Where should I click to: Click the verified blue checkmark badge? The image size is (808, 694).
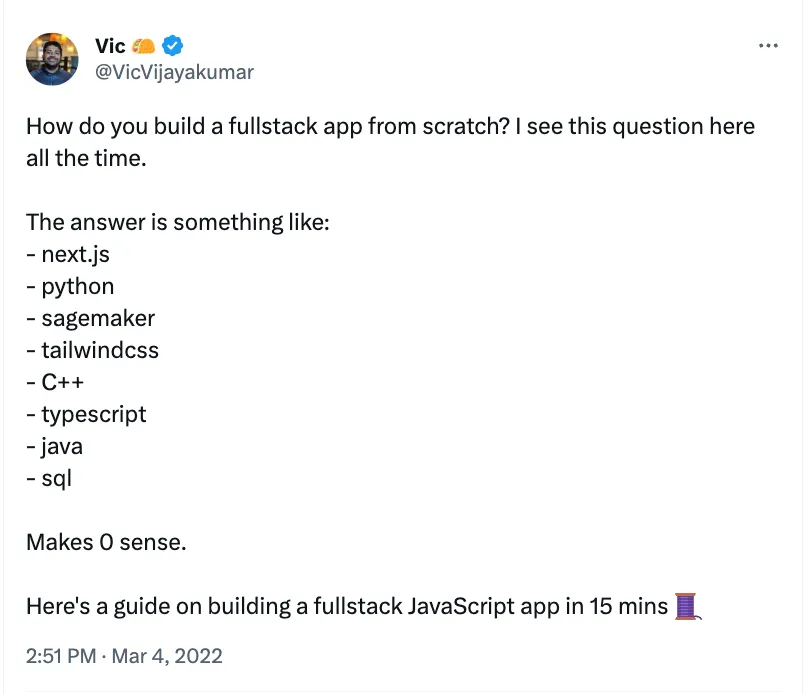[x=170, y=45]
